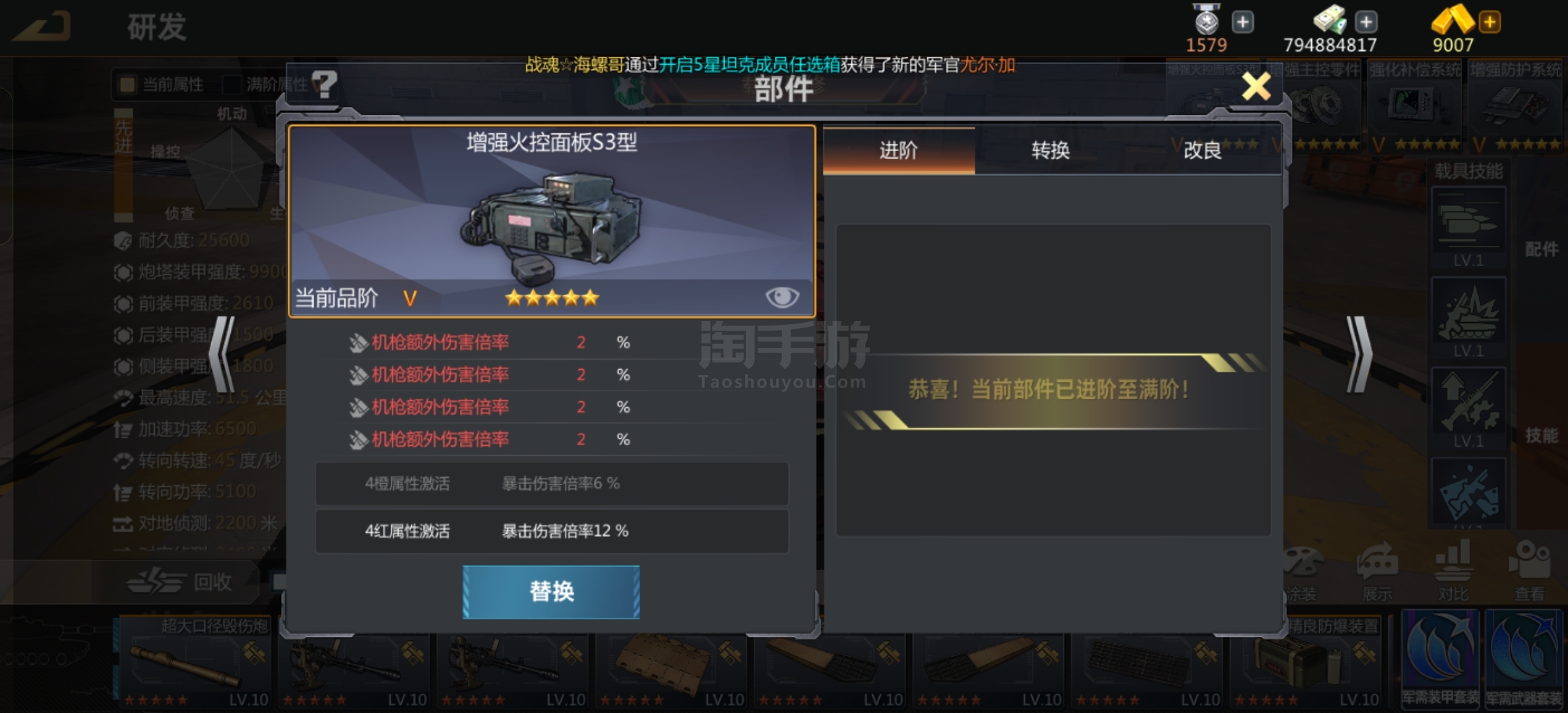
Task: Check the 满阶属性 checkbox
Action: coord(232,85)
